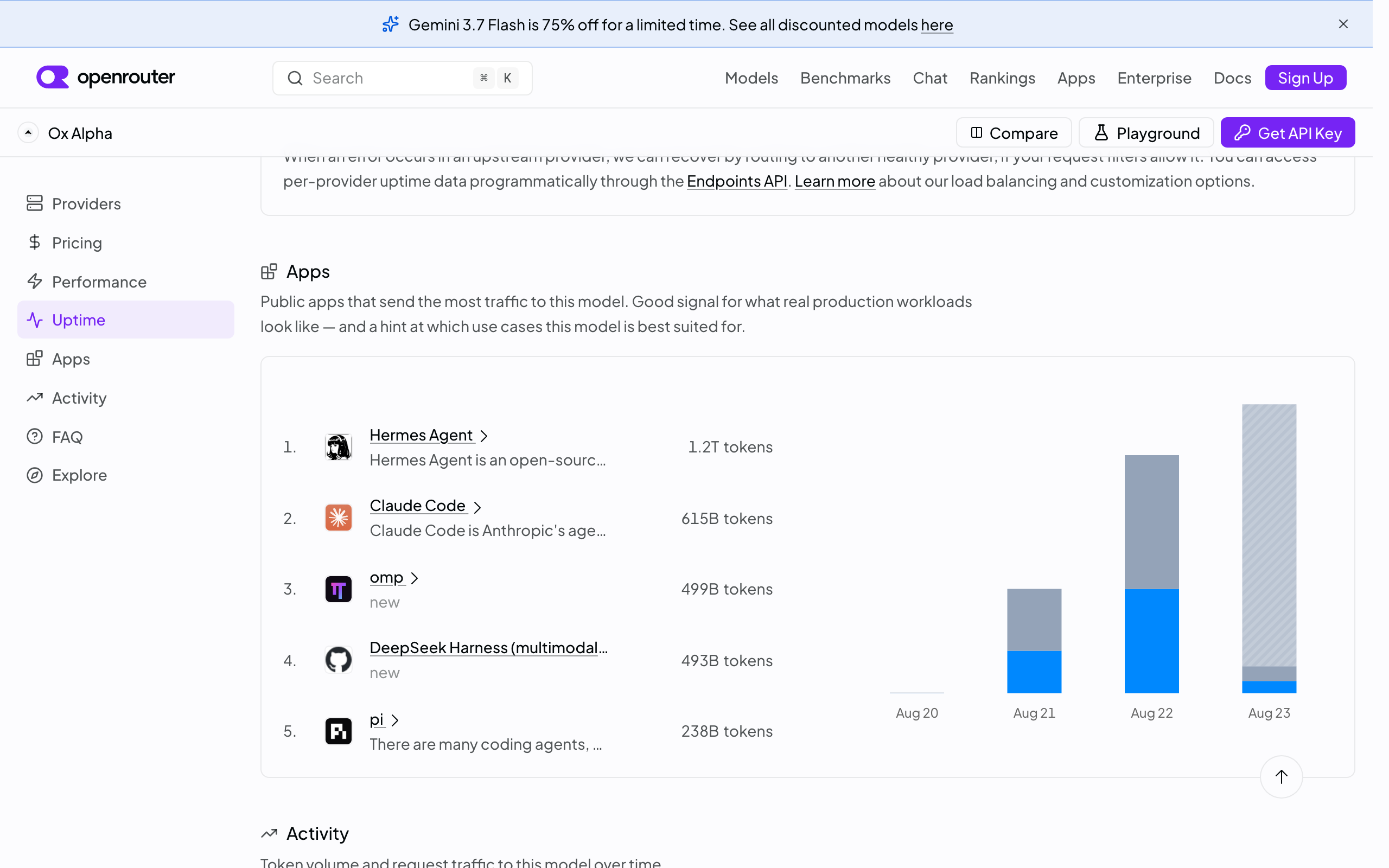This screenshot has width=1389, height=868.
Task: Select Explore in the sidebar
Action: point(126,475)
